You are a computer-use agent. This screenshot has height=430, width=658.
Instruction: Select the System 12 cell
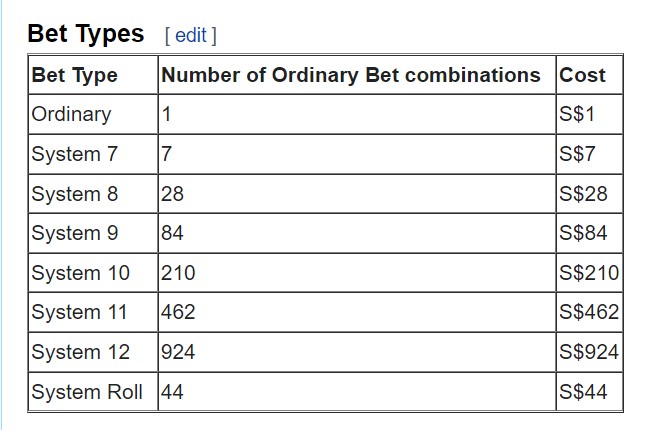[x=93, y=352]
